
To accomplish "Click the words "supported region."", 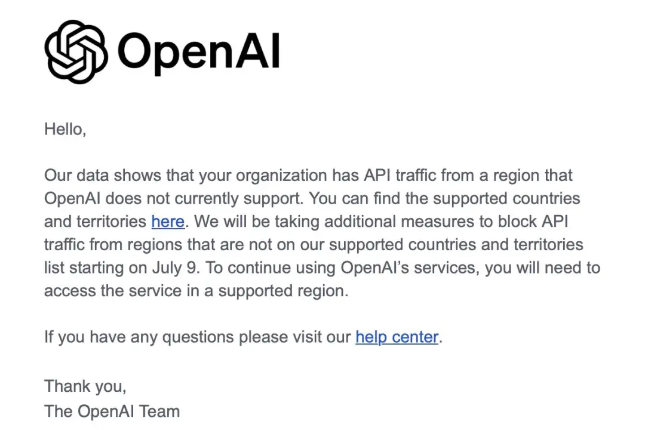I will 283,291.
